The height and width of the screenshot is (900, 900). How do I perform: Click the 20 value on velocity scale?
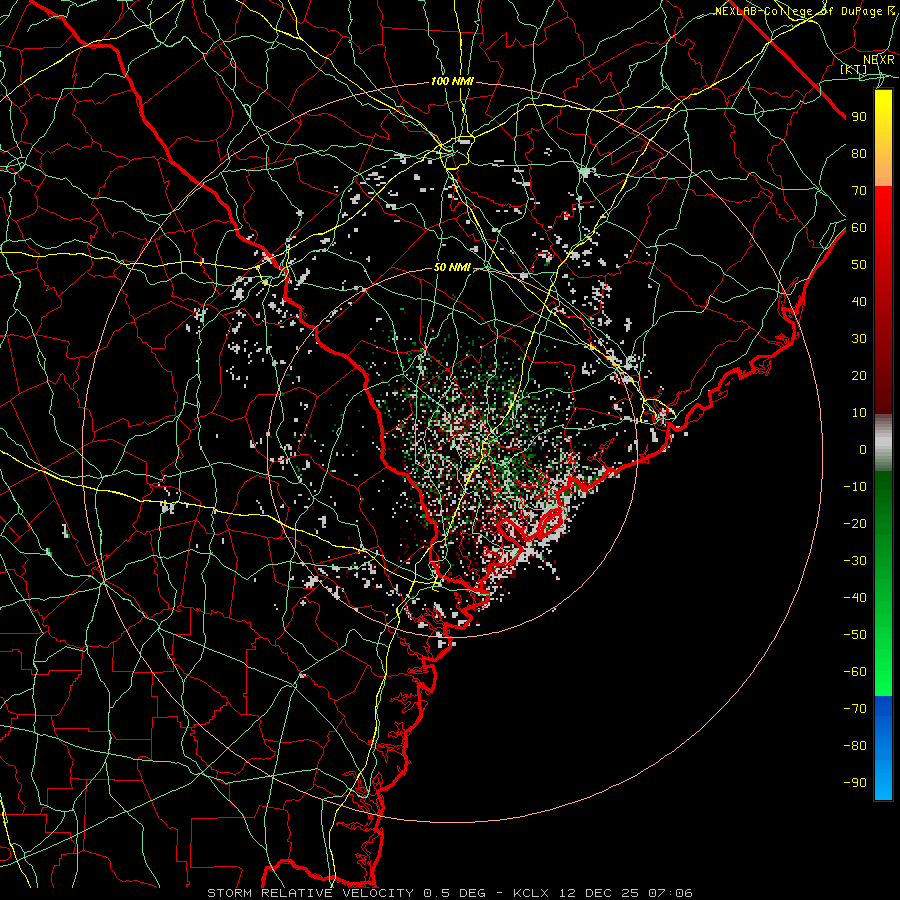coord(859,376)
